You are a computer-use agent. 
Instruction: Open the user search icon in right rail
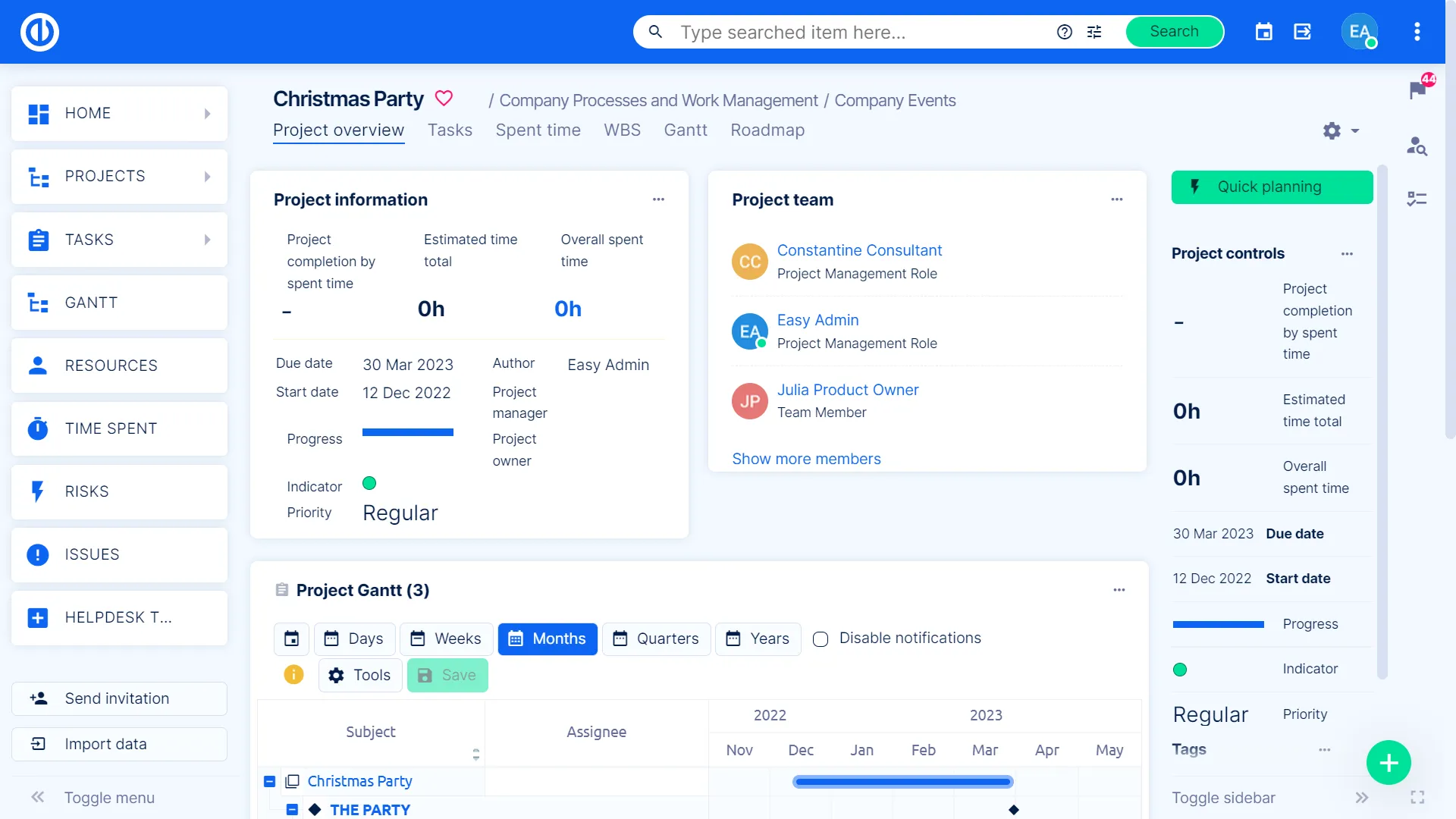point(1417,146)
